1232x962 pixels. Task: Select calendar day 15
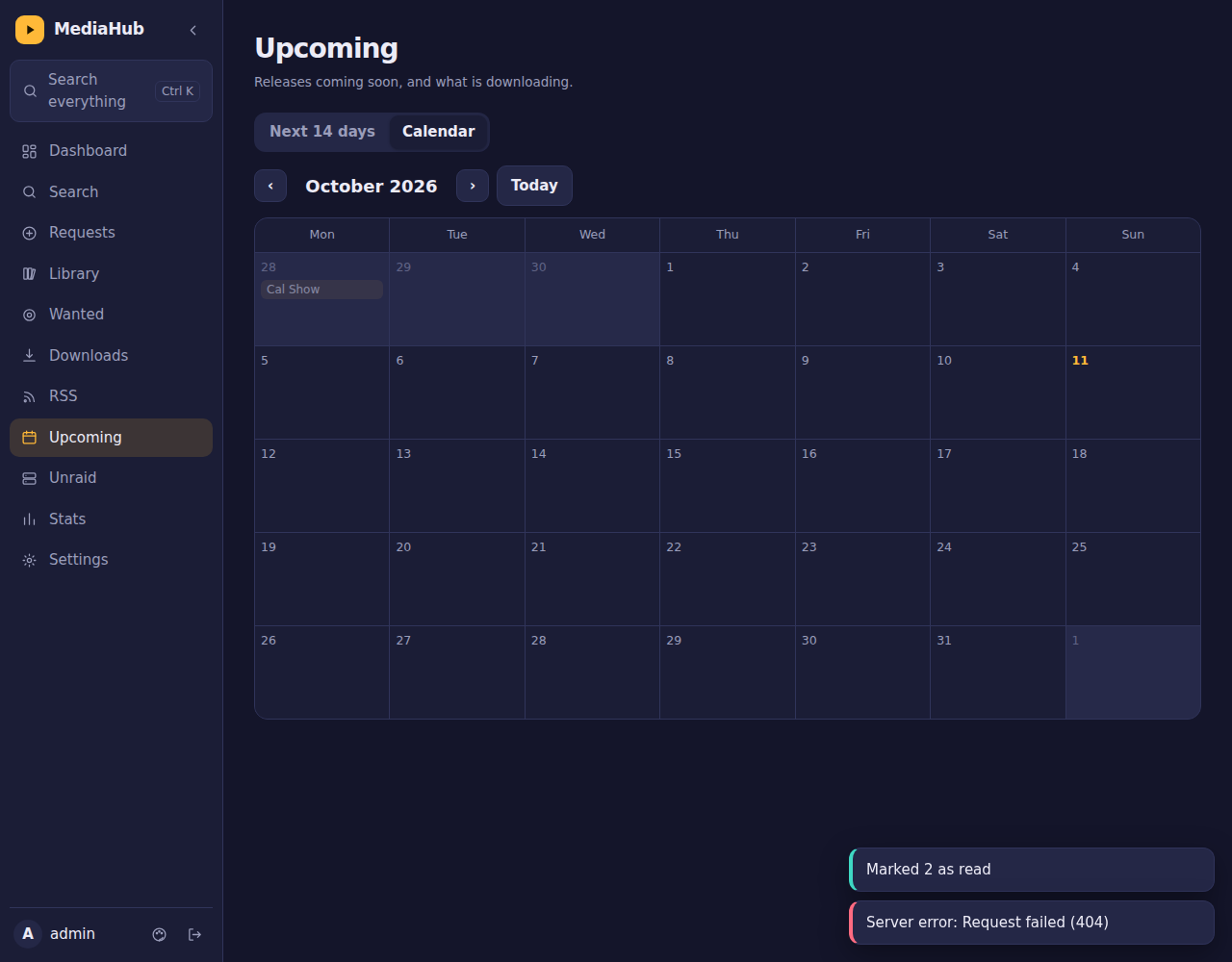pyautogui.click(x=728, y=486)
